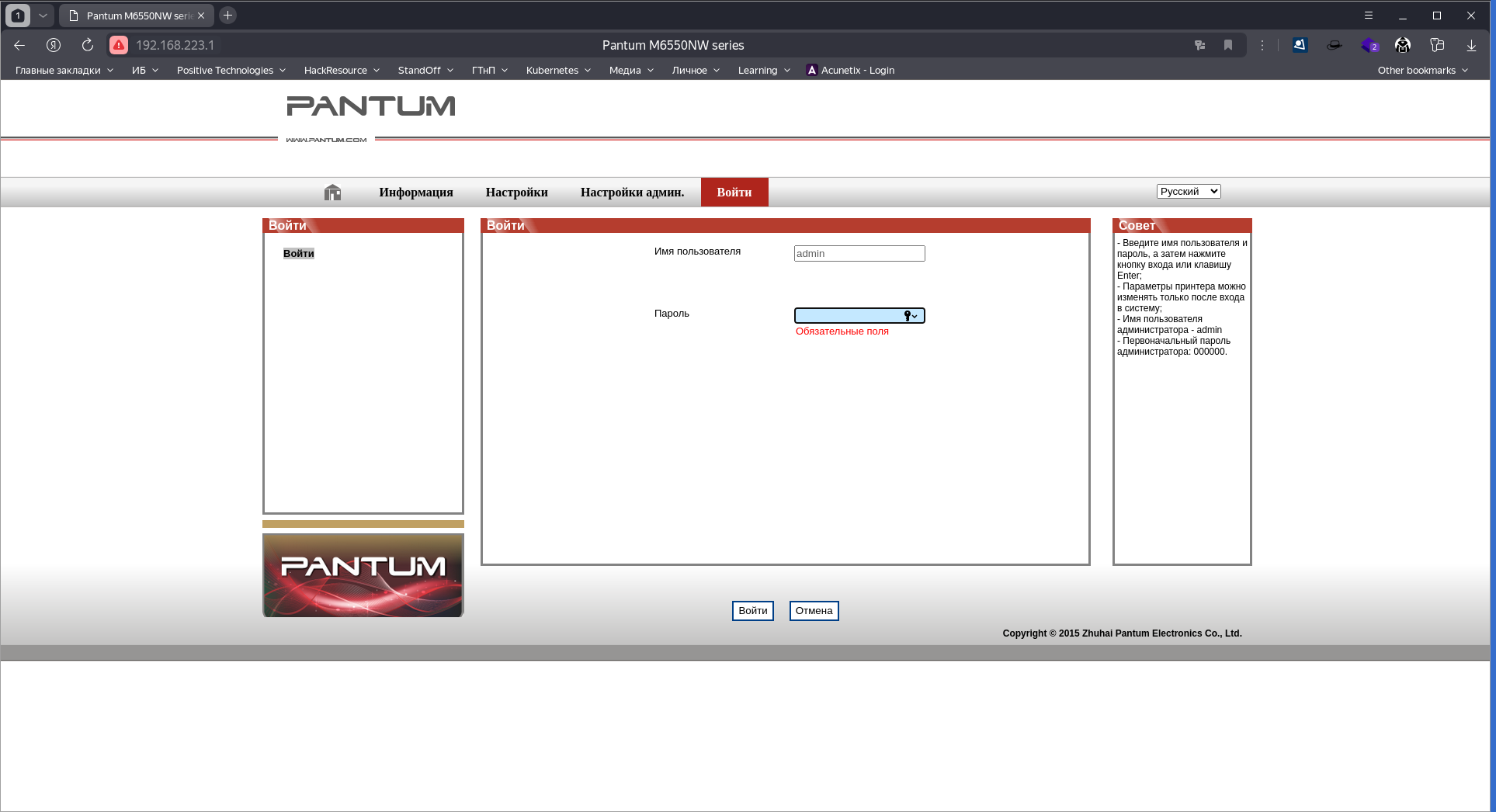The width and height of the screenshot is (1496, 812).
Task: Open a new browser tab
Action: point(228,15)
